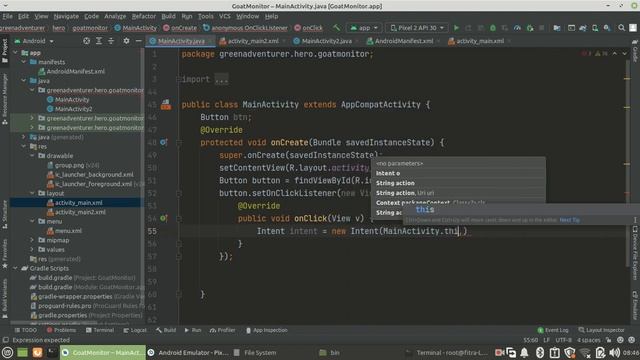The image size is (640, 360).
Task: Expand the java (generated) folder
Action: point(24,137)
